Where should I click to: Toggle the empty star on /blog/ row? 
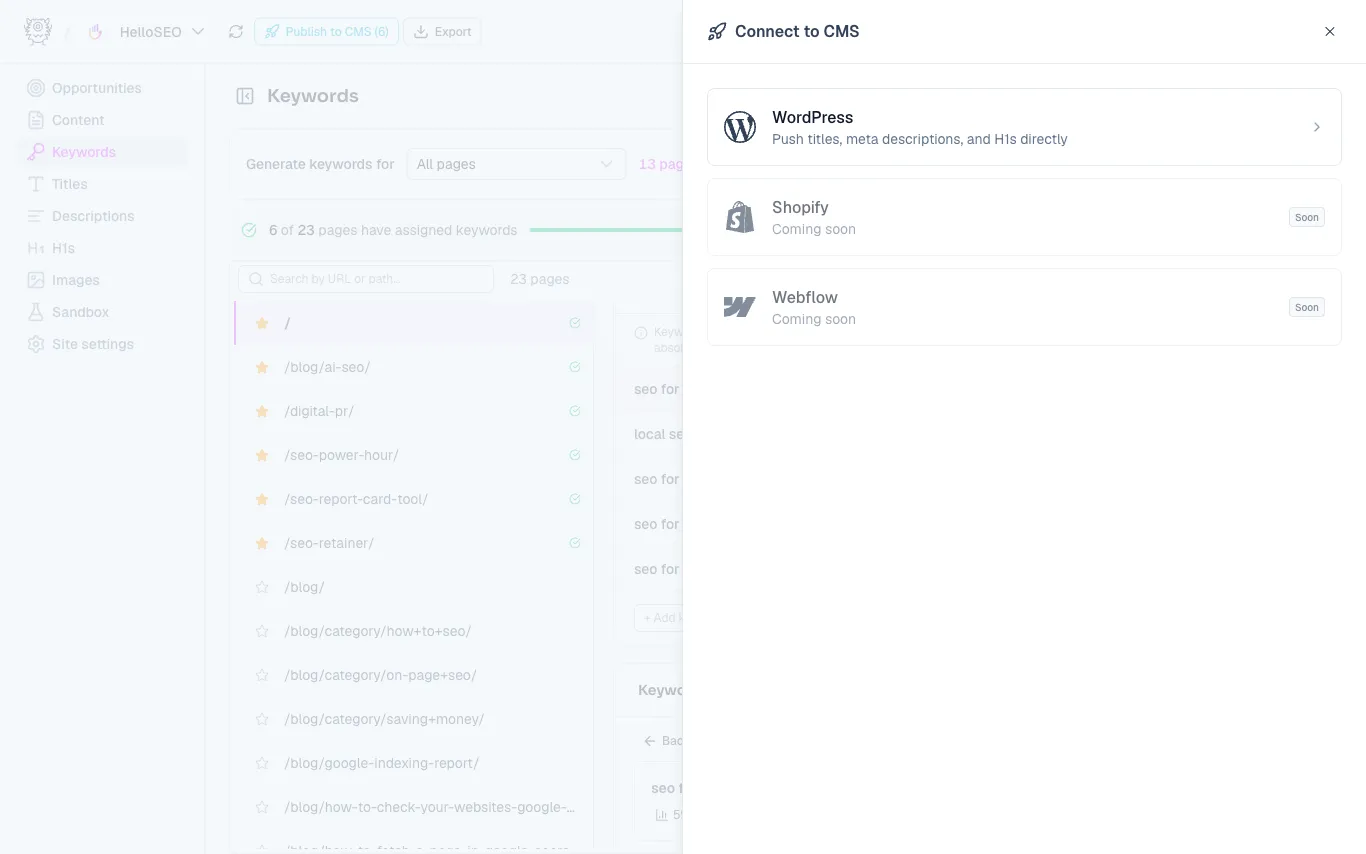pyautogui.click(x=262, y=587)
